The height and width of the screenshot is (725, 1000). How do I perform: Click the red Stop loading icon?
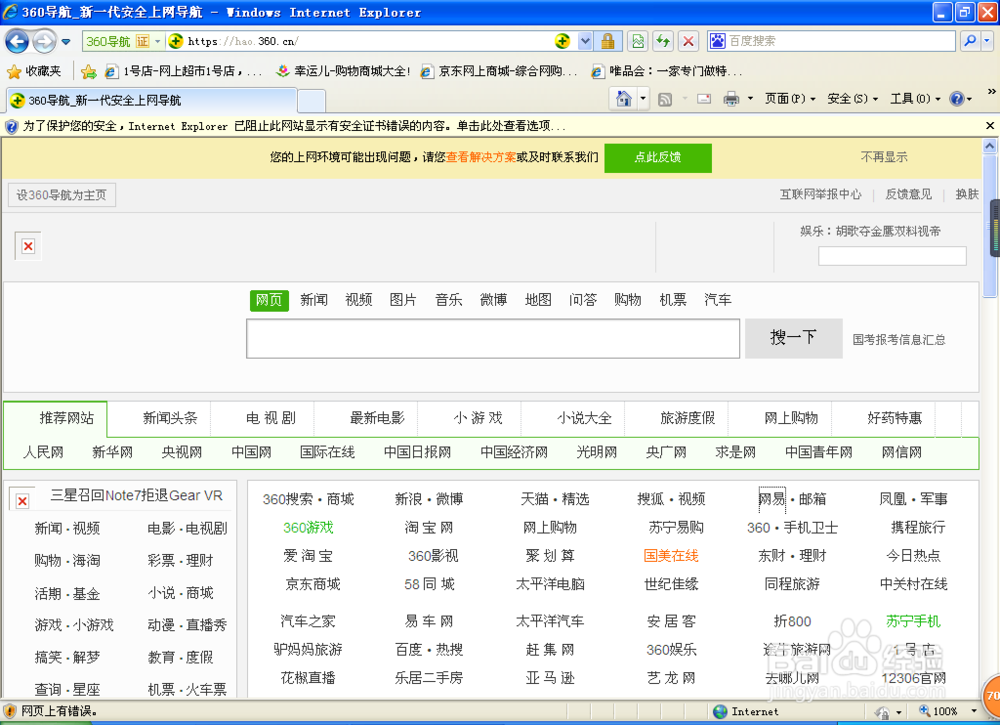tap(688, 41)
